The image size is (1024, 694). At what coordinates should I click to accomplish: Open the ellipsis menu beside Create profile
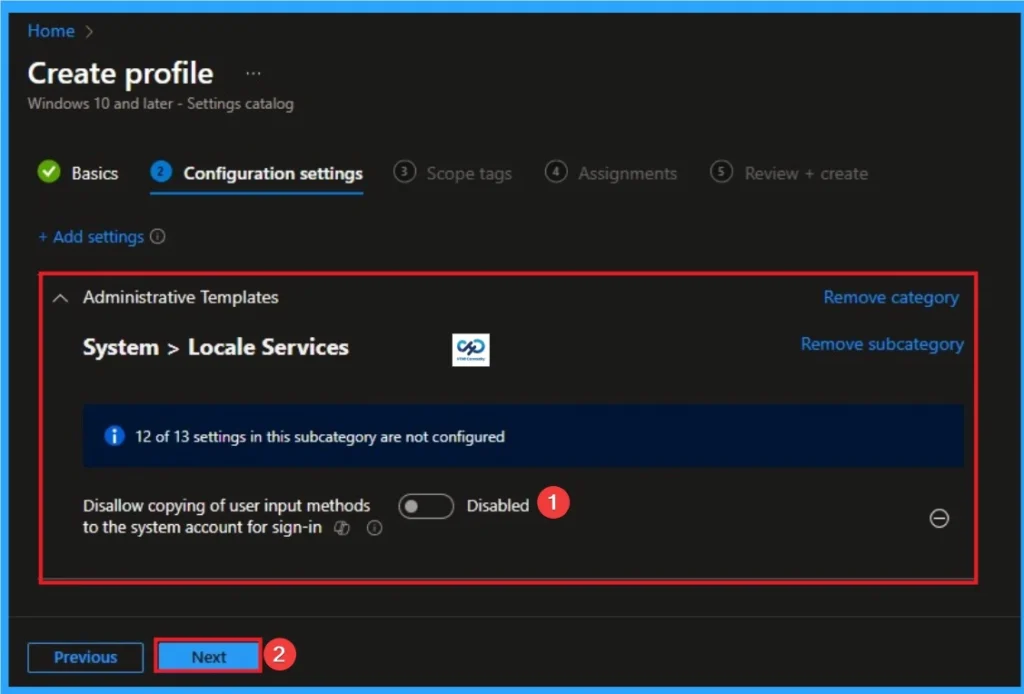[x=252, y=71]
